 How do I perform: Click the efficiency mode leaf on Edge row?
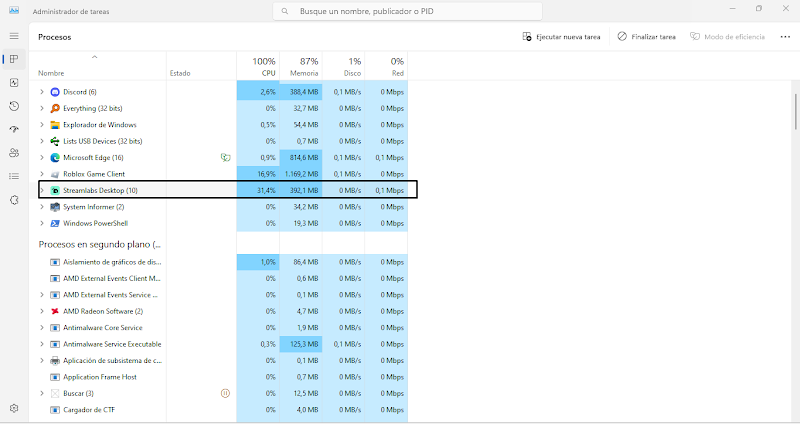pyautogui.click(x=226, y=158)
